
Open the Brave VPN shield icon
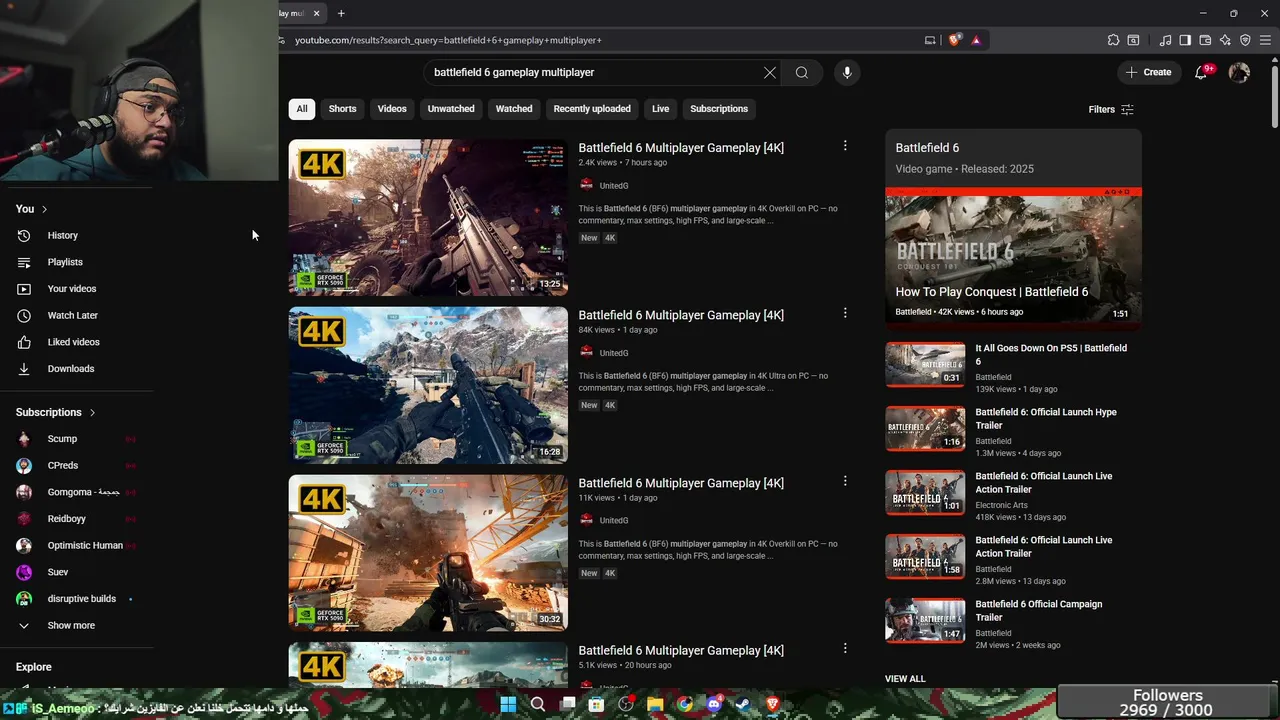pos(1245,40)
